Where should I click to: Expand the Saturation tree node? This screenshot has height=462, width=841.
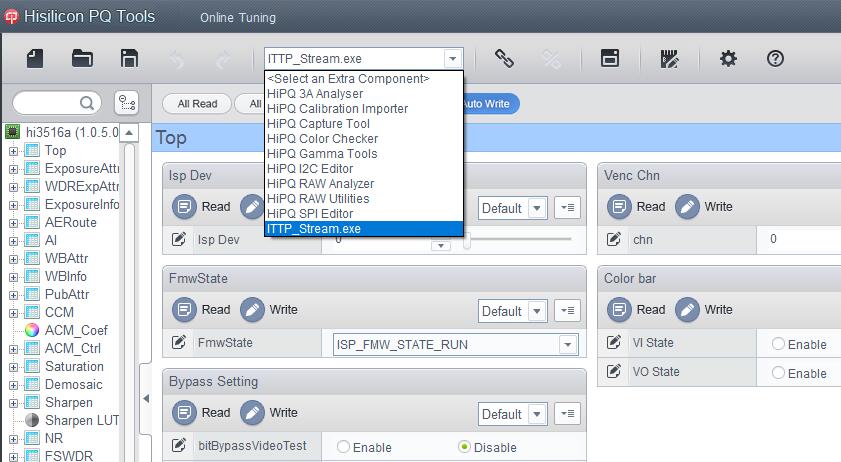(13, 367)
